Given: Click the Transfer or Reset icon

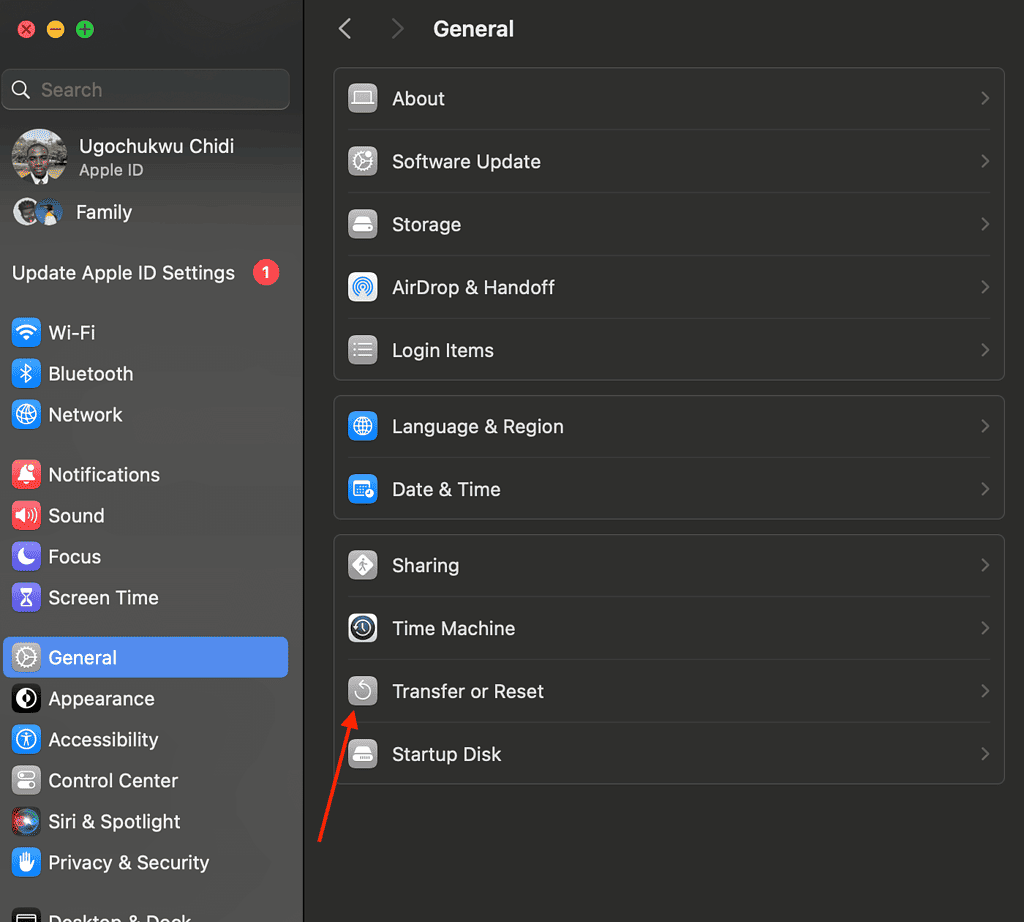Looking at the screenshot, I should click(362, 691).
